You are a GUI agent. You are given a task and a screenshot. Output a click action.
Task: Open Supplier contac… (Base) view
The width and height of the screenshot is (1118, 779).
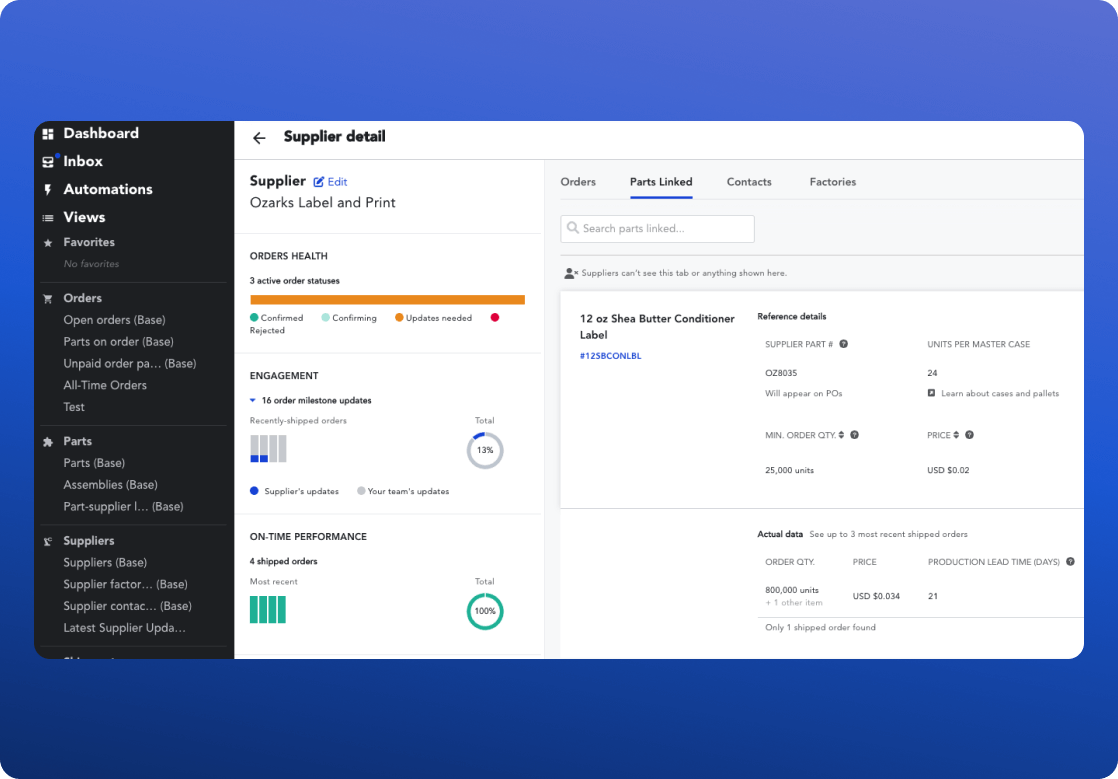[128, 606]
